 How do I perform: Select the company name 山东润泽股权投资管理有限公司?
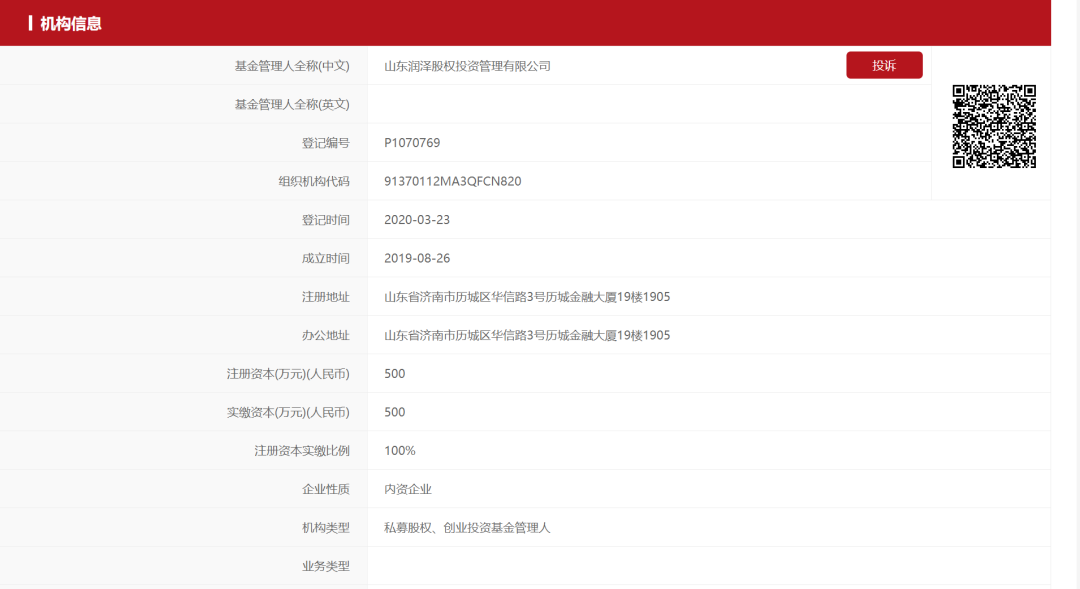tap(467, 66)
